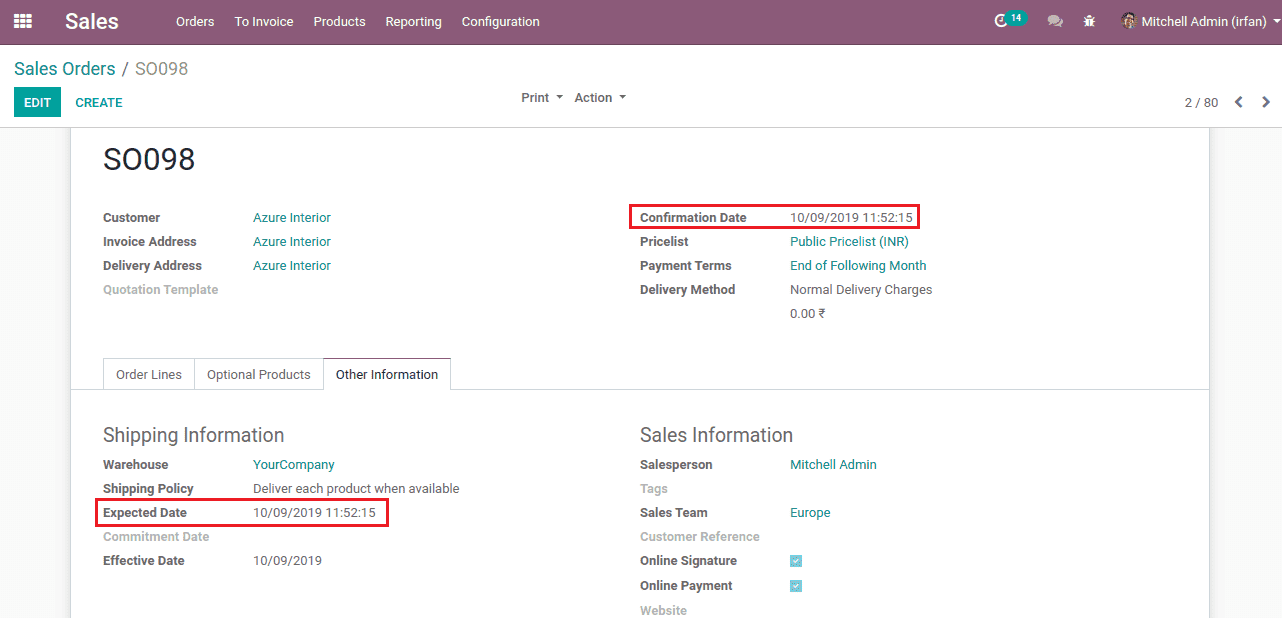Open the Configuration menu

click(500, 21)
